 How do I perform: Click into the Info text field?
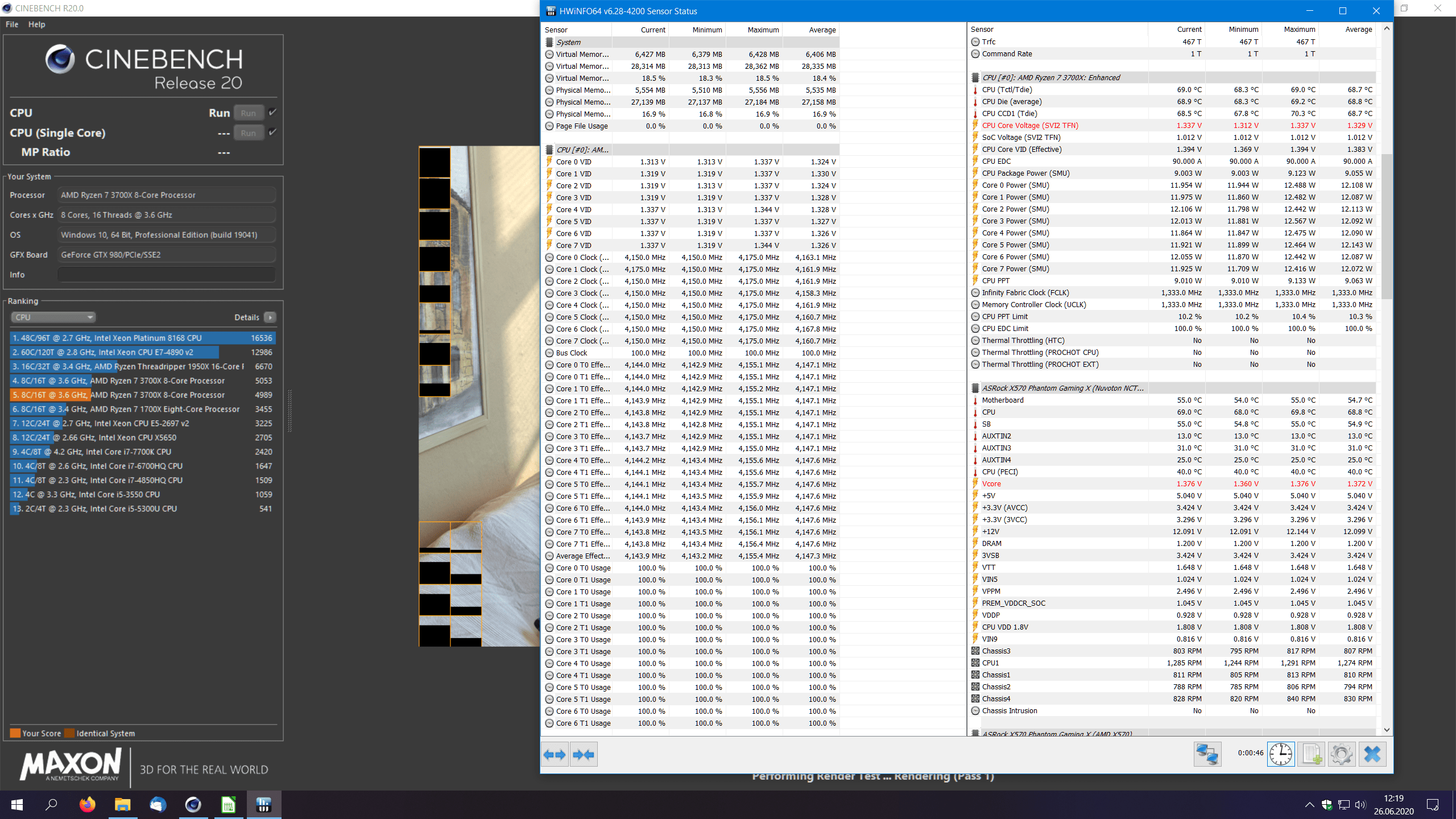pos(167,274)
